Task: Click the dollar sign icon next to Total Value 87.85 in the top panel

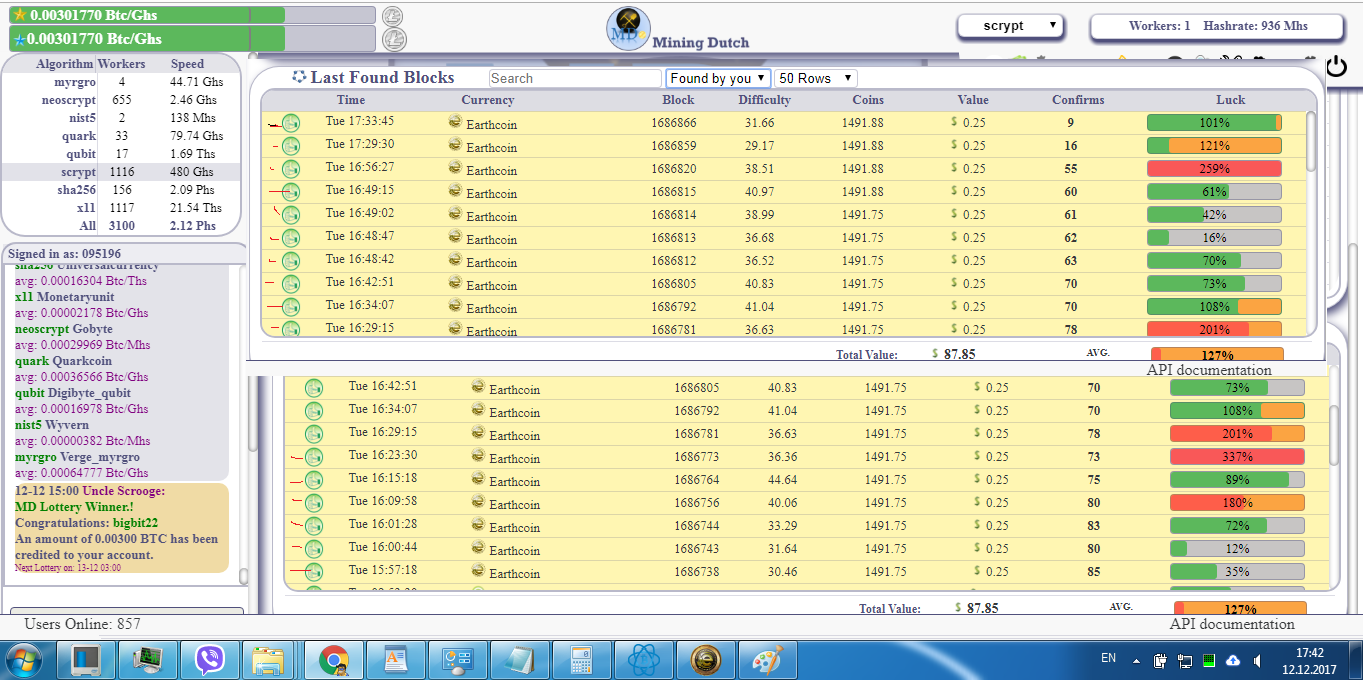Action: point(935,354)
